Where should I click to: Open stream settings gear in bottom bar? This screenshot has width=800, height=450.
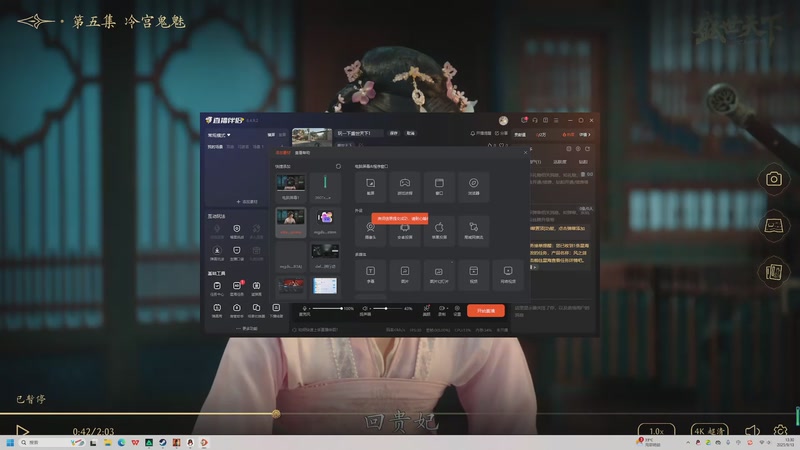[x=457, y=310]
